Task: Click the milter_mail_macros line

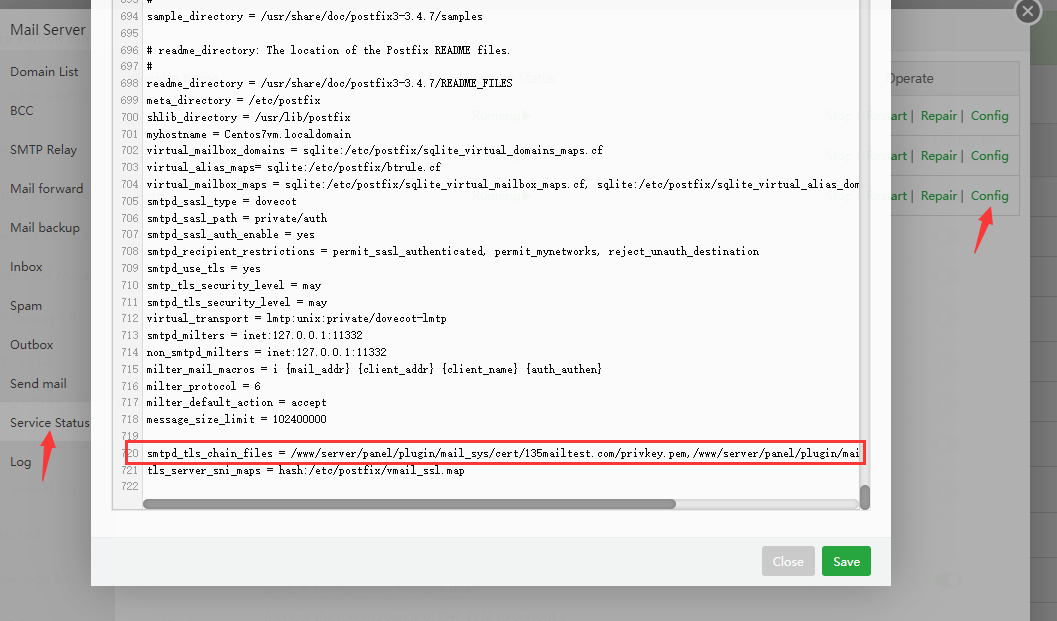Action: click(x=374, y=369)
